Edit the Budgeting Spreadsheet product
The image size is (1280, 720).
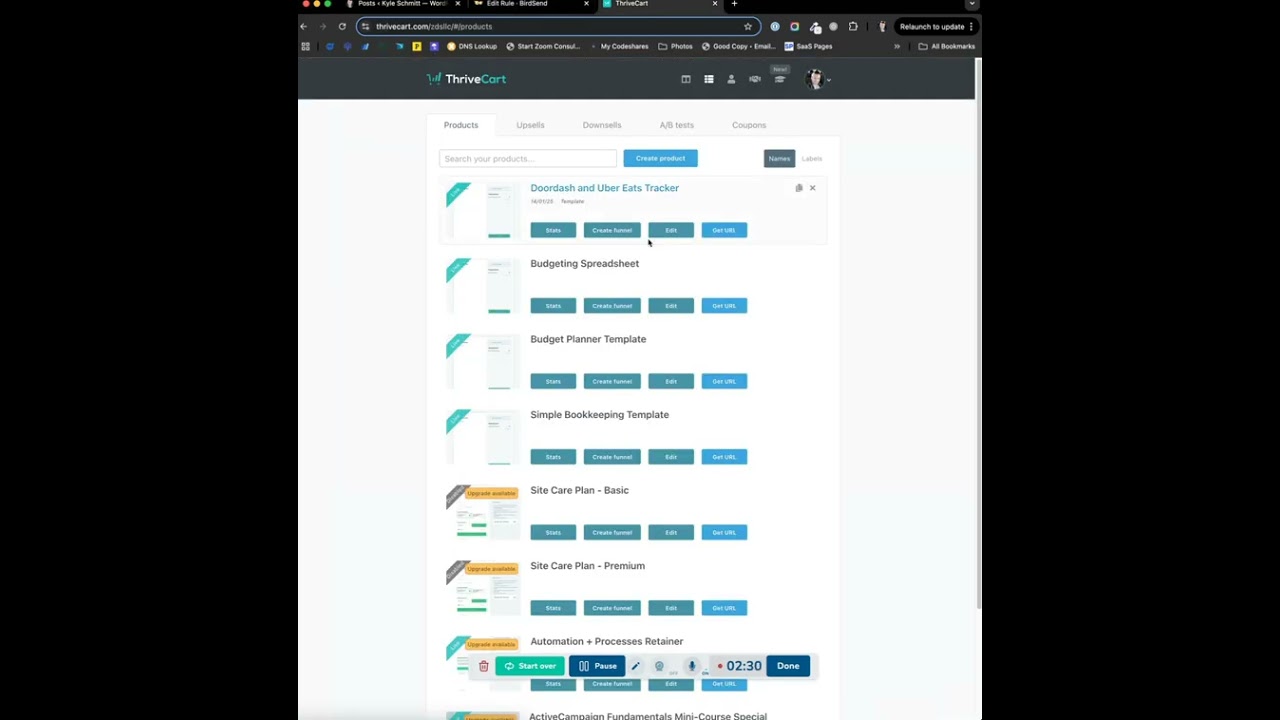point(671,306)
